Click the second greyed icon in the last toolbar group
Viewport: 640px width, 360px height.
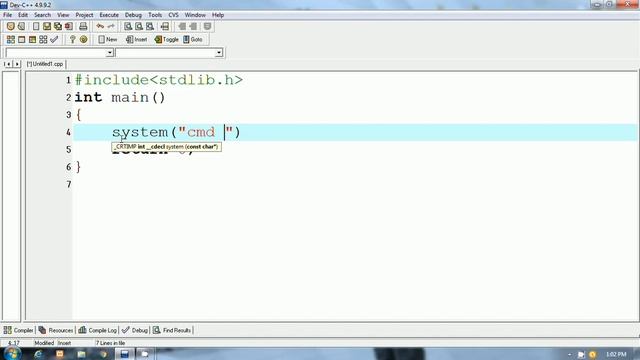coord(193,26)
